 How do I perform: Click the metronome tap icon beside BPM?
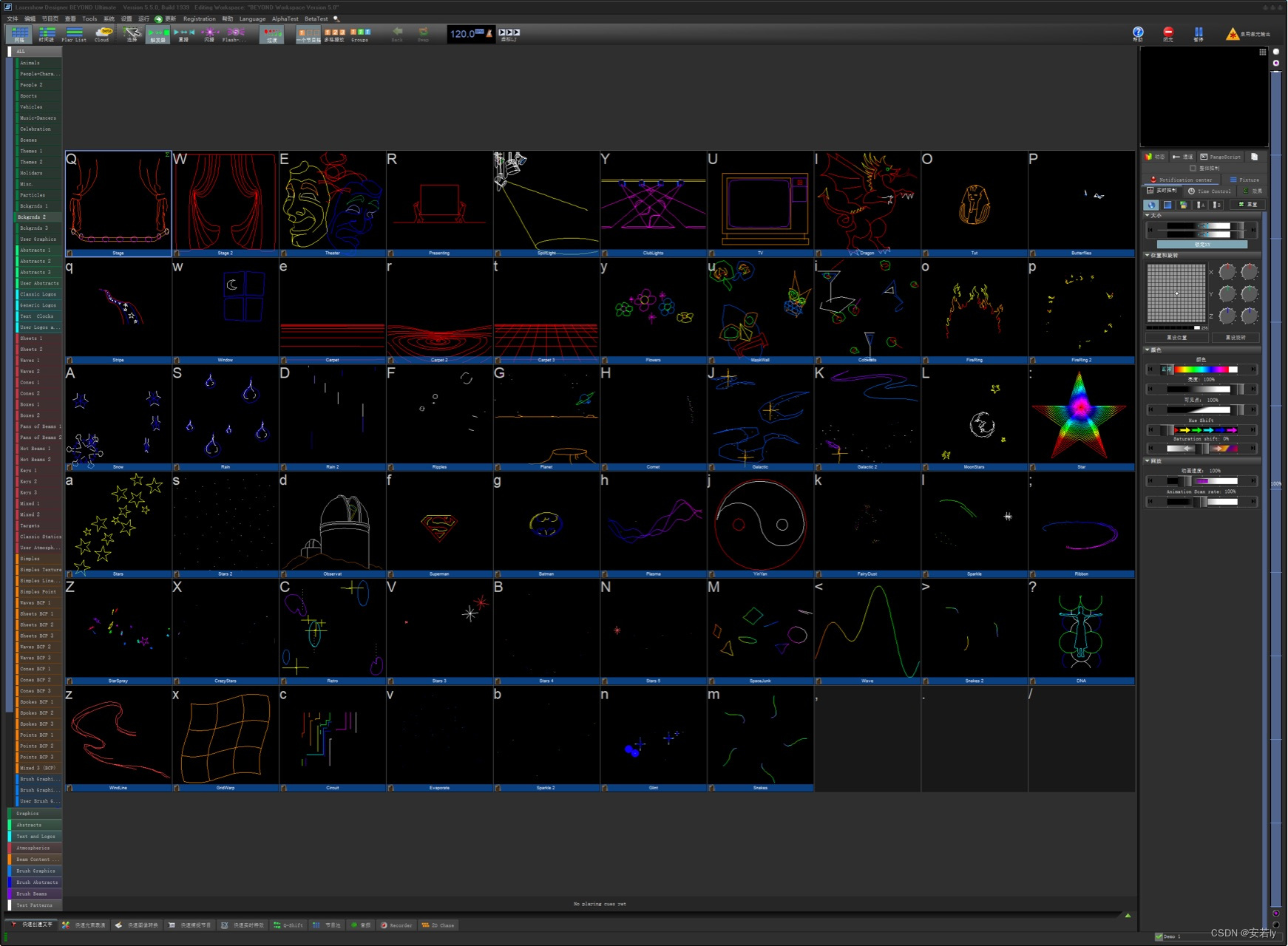pos(489,33)
